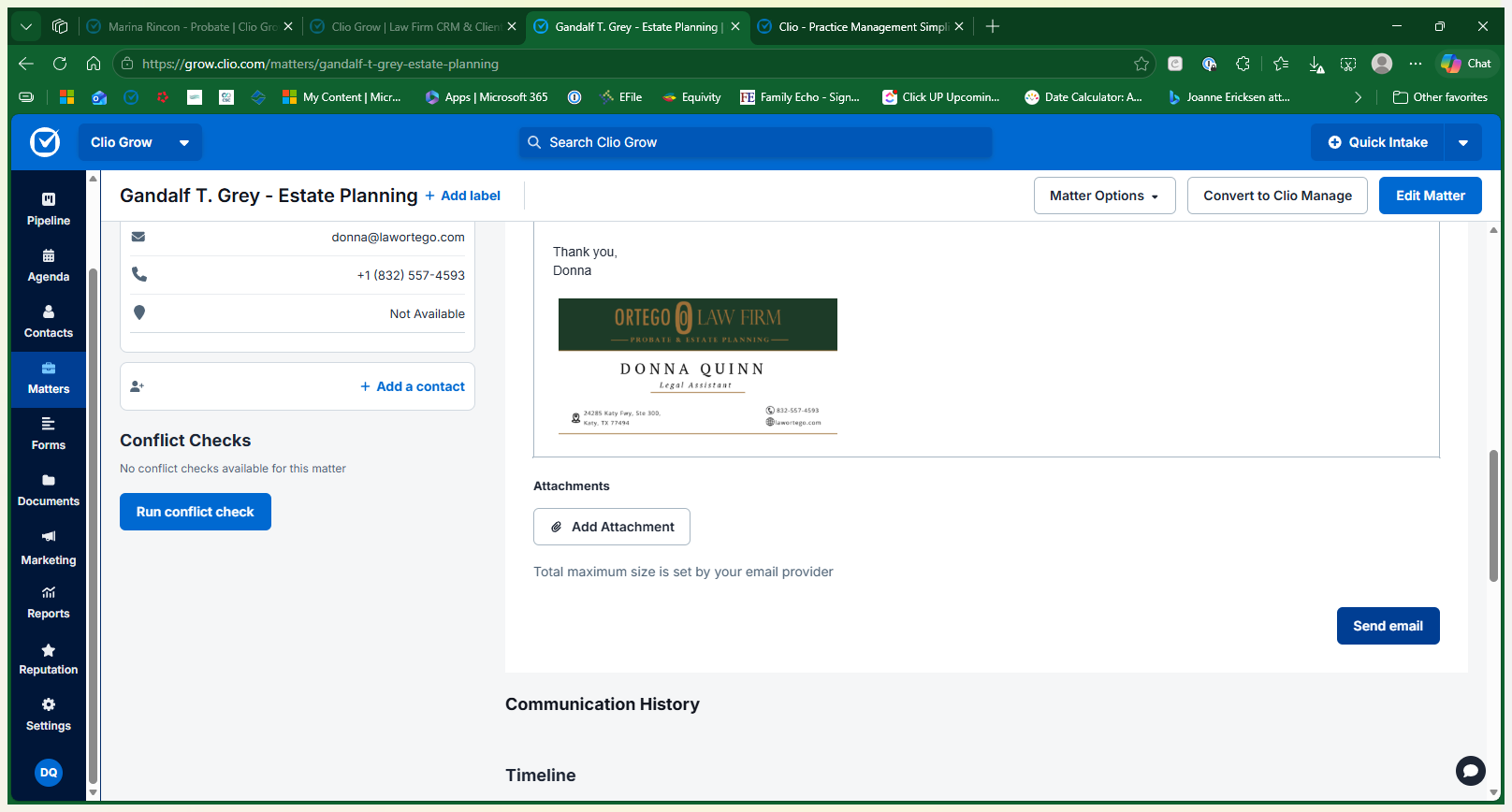Click in the Search Clio Grow field
The image size is (1512, 812).
coord(755,142)
